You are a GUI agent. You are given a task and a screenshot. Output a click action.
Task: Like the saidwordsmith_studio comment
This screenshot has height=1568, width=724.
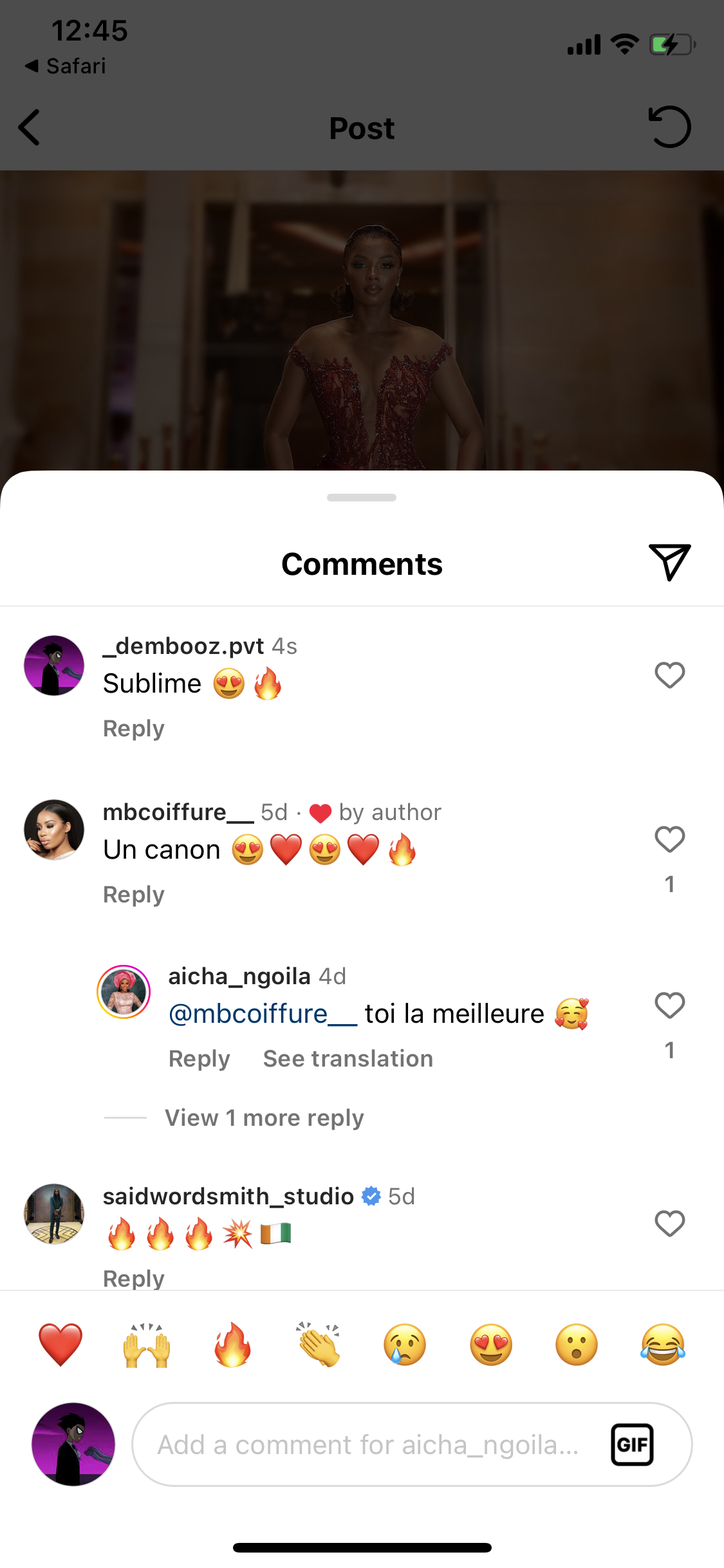point(669,1224)
